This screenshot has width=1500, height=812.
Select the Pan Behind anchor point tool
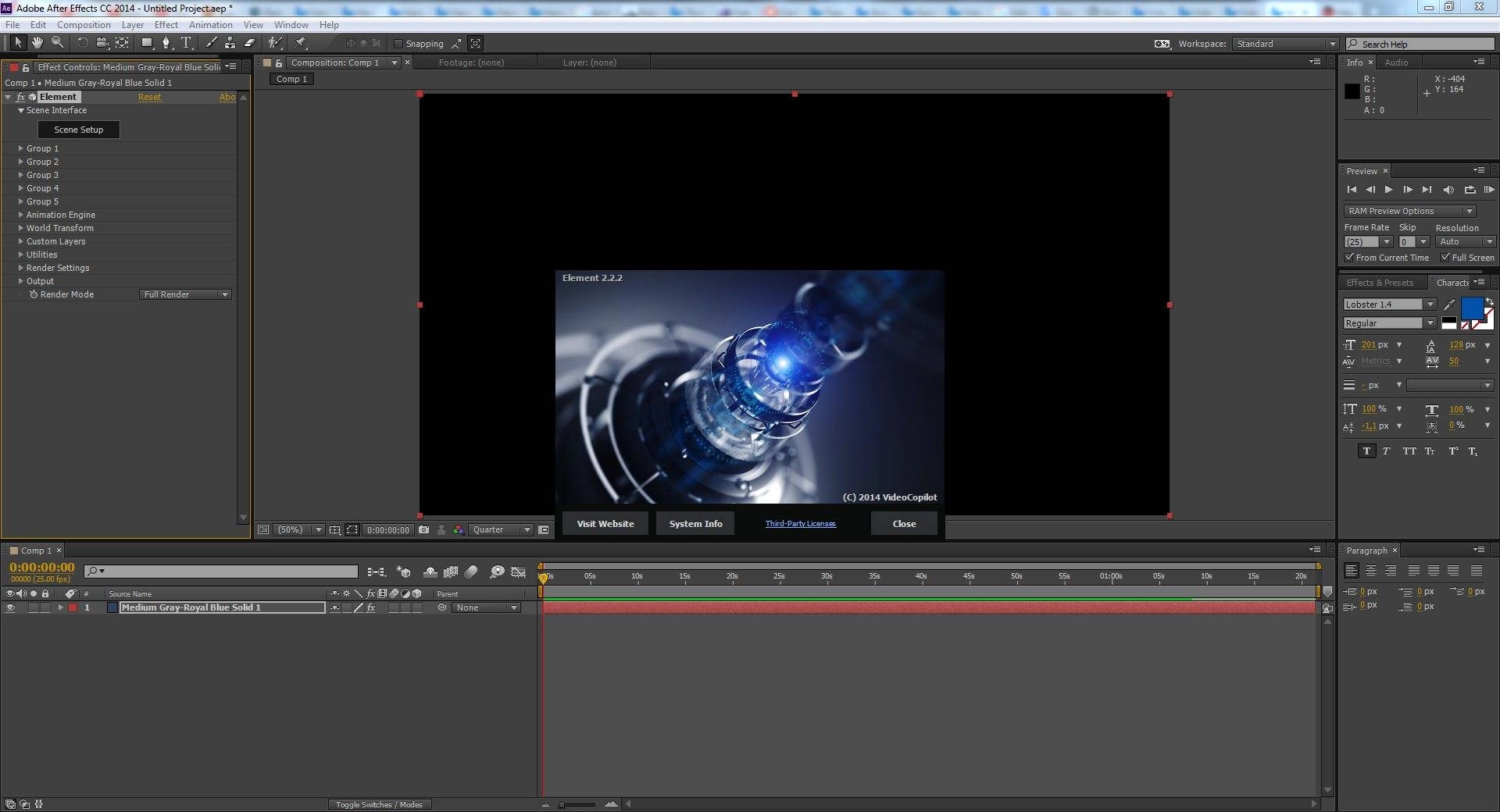122,43
